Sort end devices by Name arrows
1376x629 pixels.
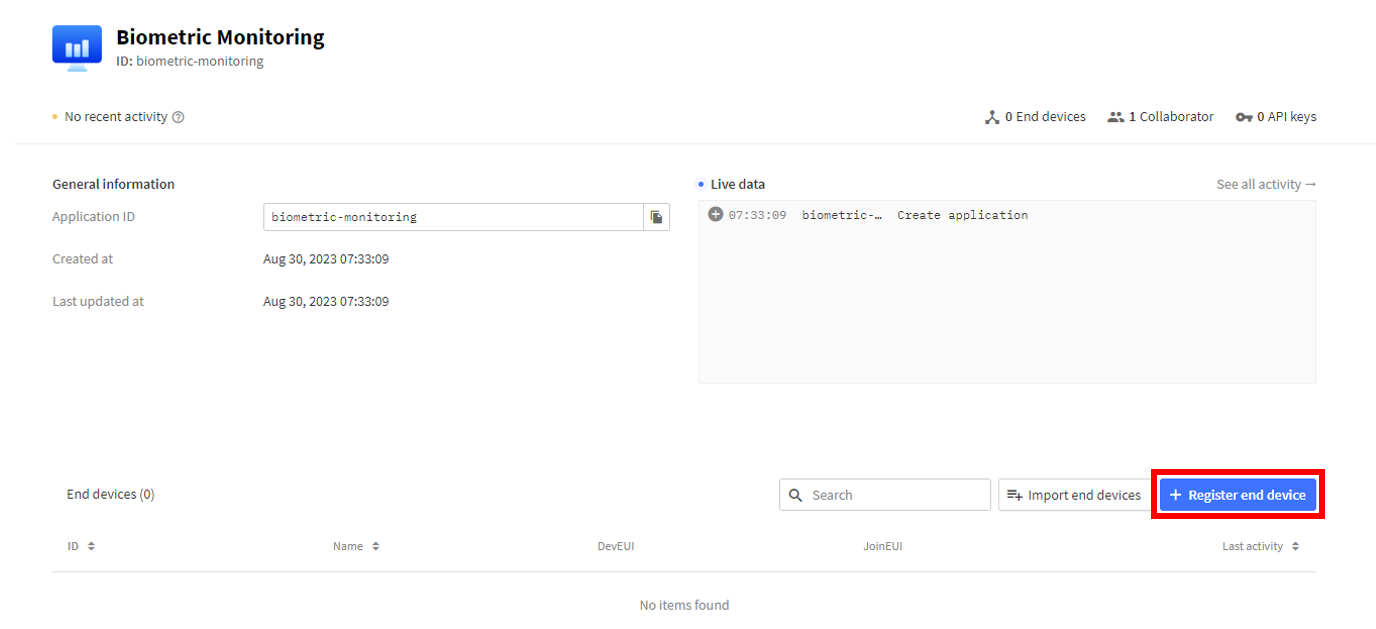(x=376, y=546)
